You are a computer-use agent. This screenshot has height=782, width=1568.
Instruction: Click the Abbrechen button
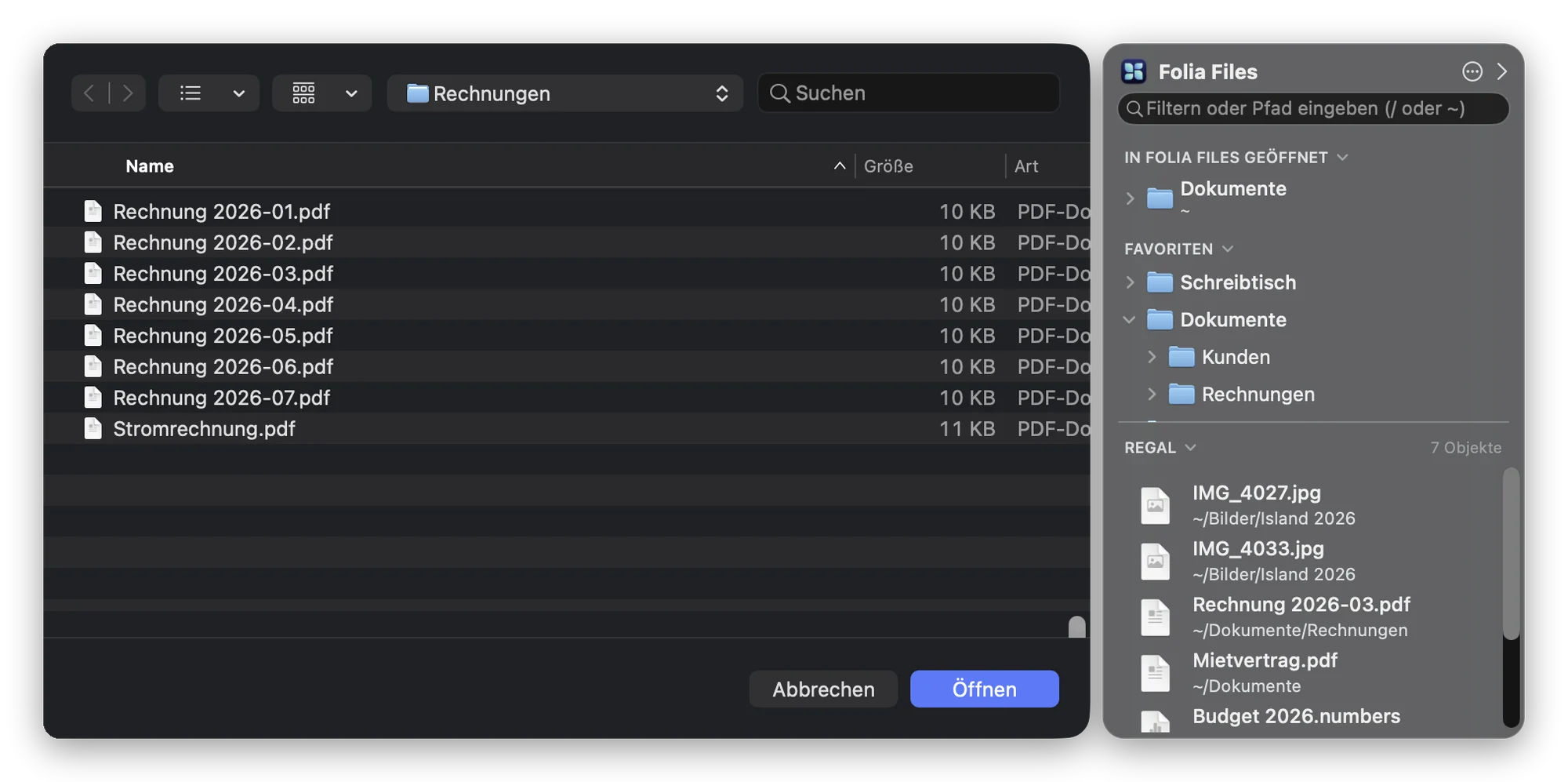pos(823,689)
